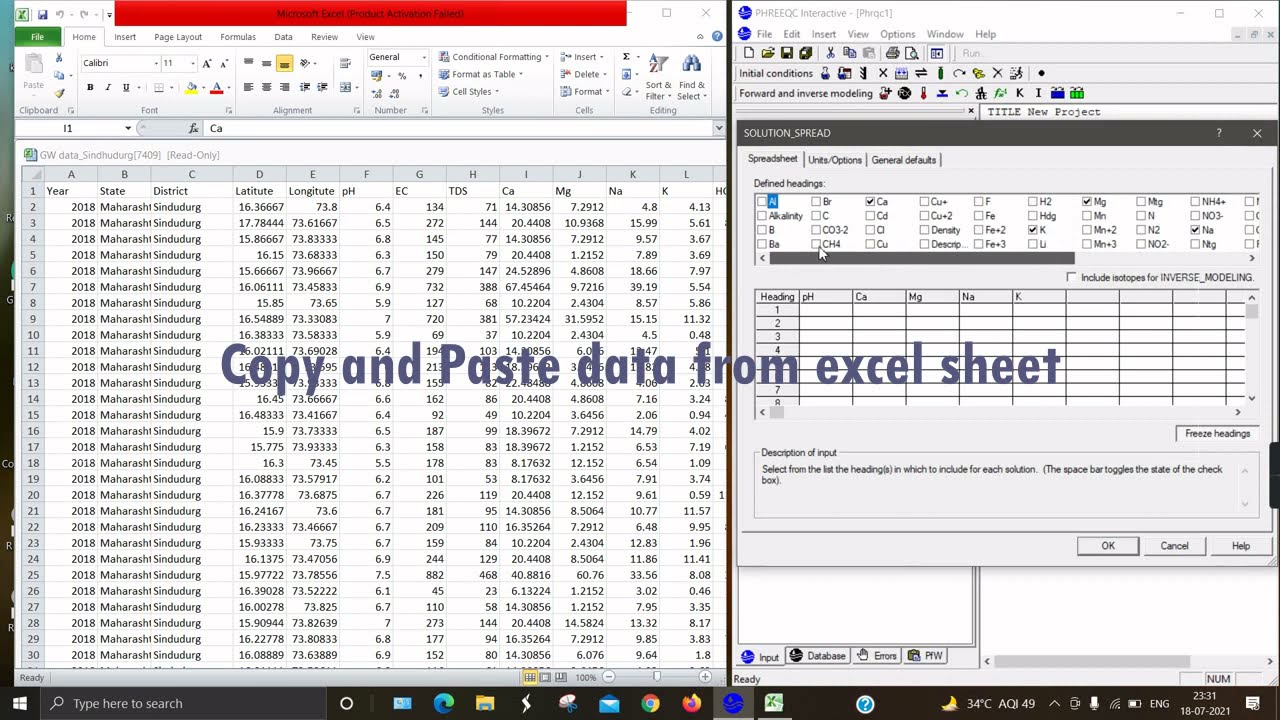1280x720 pixels.
Task: Check the CH4 heading checkbox
Action: [x=816, y=244]
